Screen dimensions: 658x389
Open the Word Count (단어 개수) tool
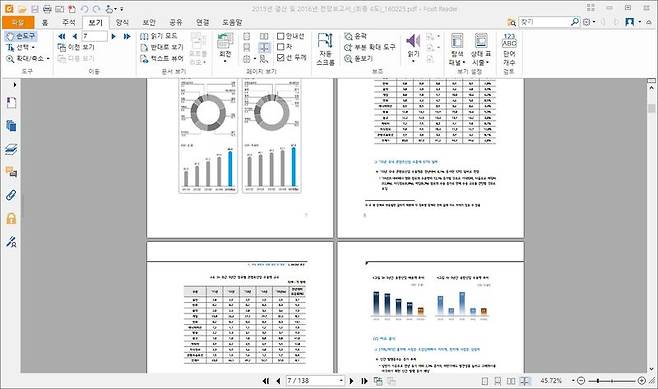click(509, 49)
